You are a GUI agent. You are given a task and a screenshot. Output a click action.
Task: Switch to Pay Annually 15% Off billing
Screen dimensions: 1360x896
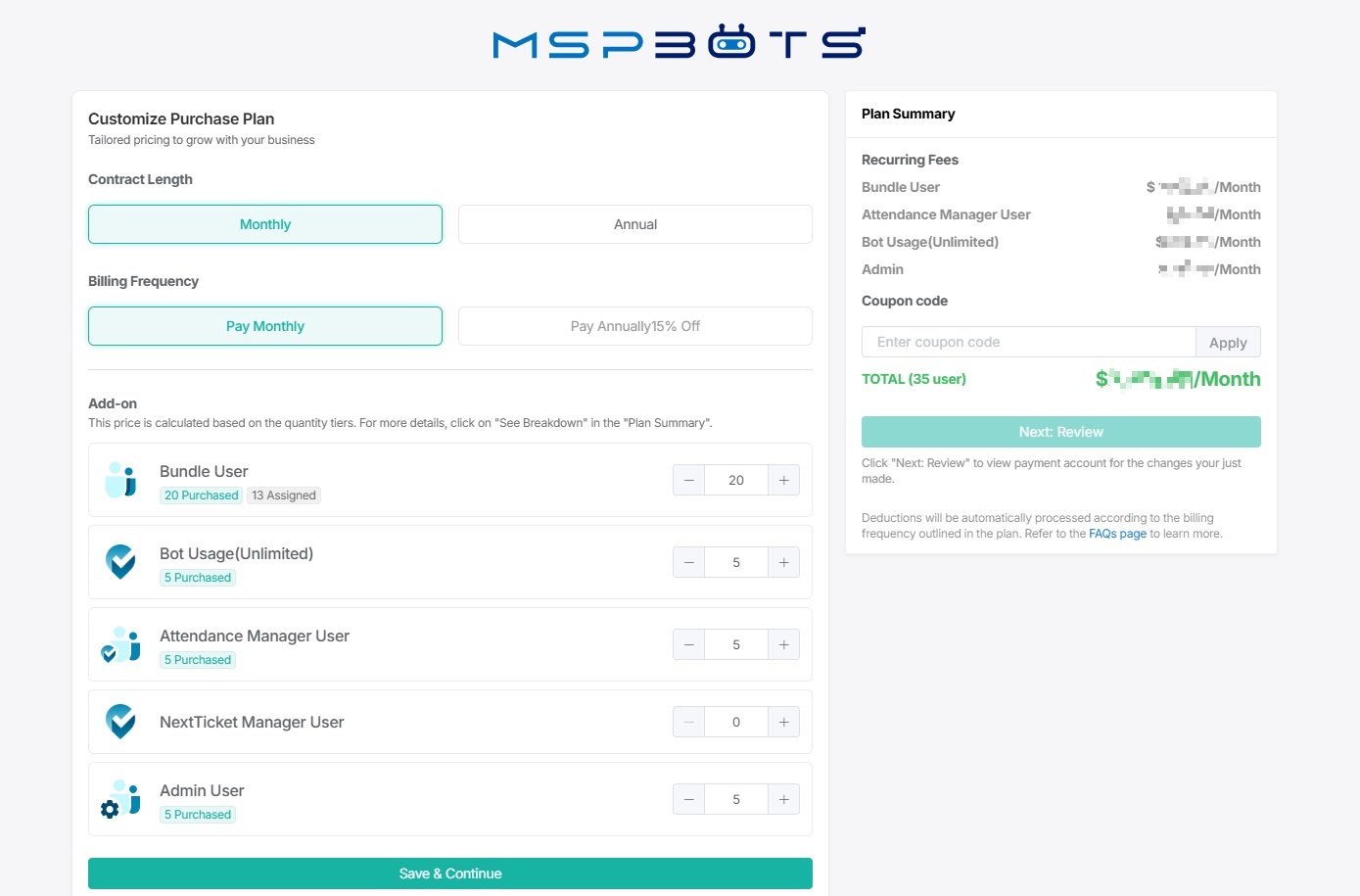(634, 325)
